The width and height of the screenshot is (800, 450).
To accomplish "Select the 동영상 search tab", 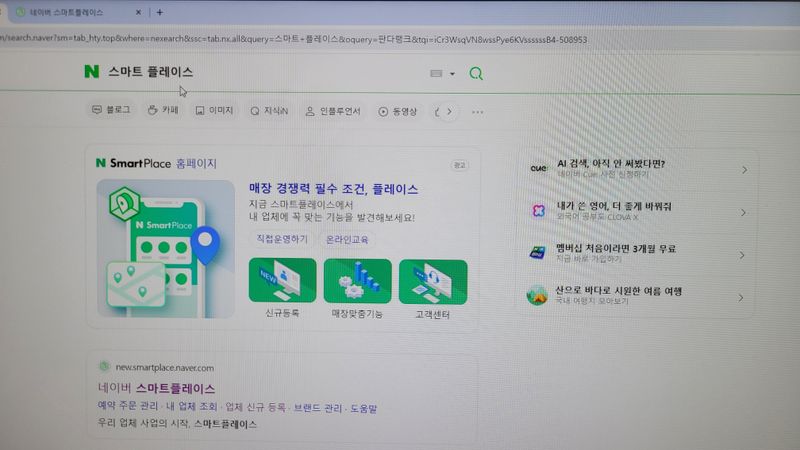I will pyautogui.click(x=397, y=112).
